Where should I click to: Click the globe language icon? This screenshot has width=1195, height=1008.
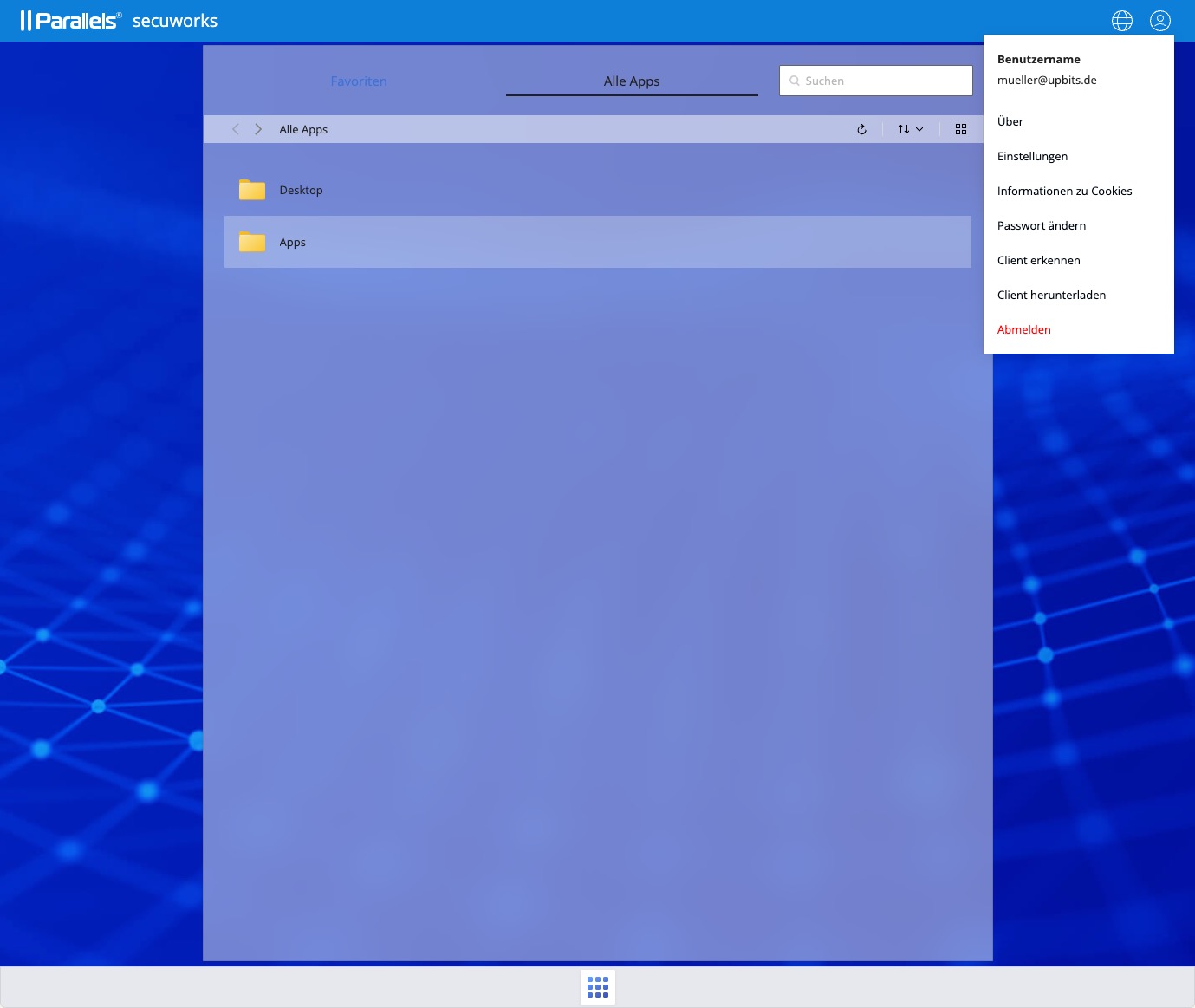pyautogui.click(x=1121, y=21)
